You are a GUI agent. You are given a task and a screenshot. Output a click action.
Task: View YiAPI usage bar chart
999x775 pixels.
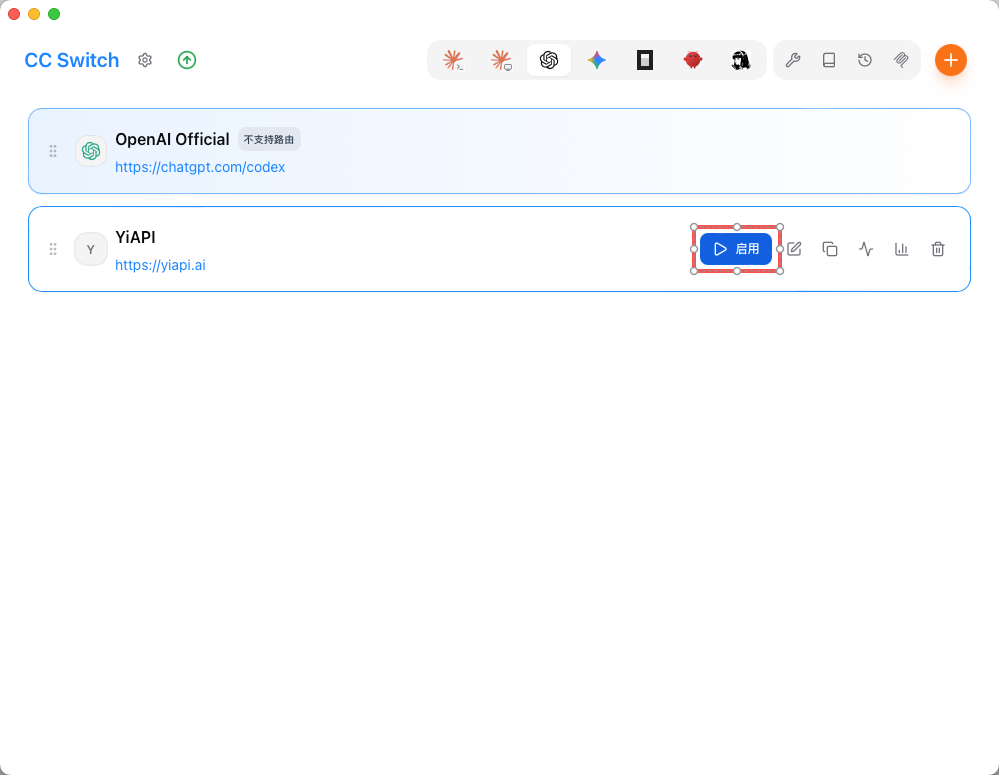(x=902, y=249)
